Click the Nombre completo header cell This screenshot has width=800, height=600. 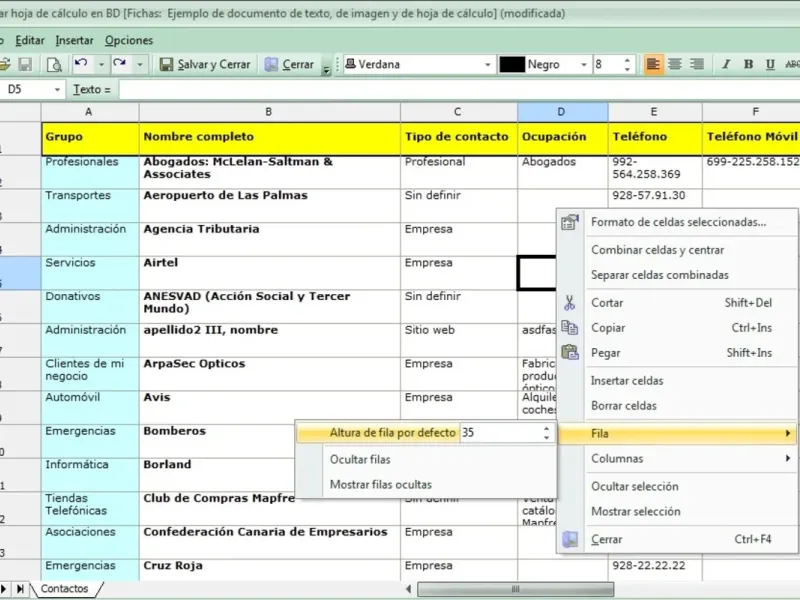269,138
